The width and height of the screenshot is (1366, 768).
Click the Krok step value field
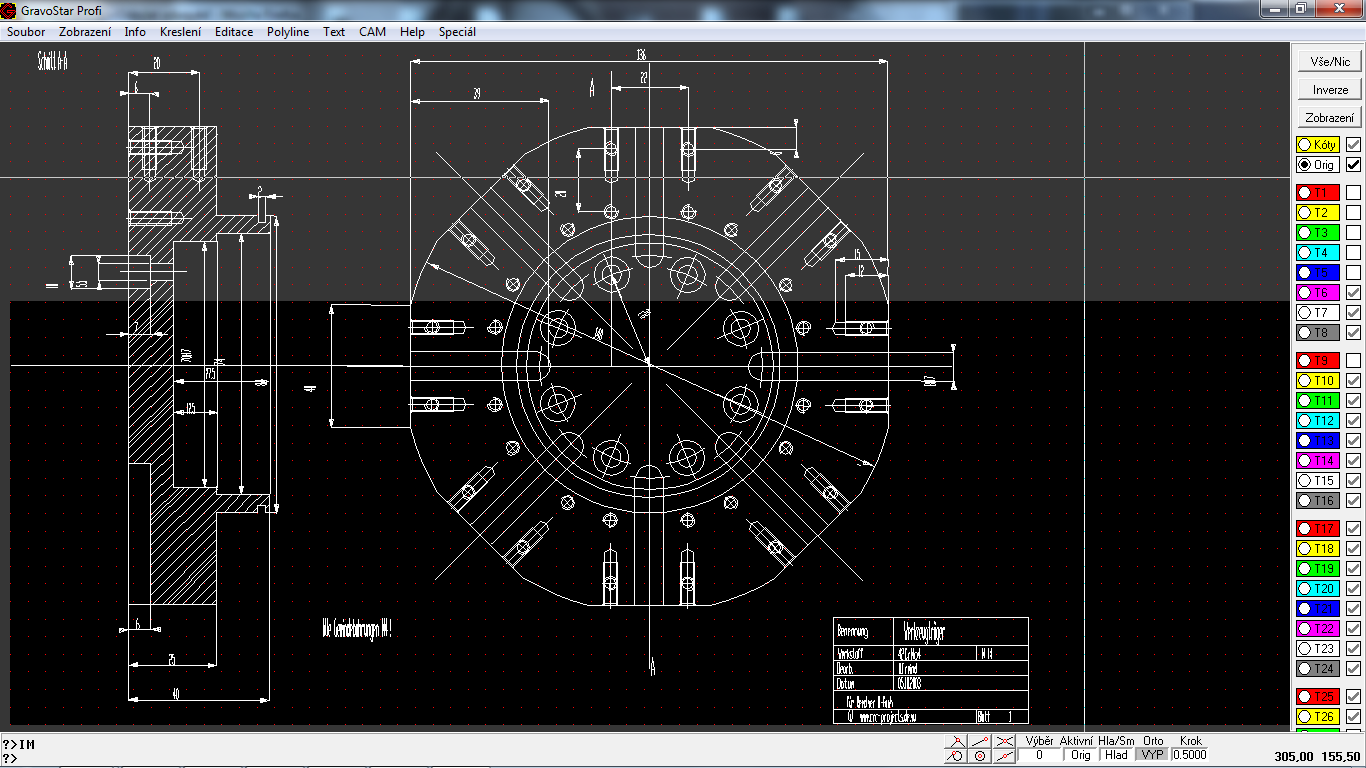click(1190, 755)
